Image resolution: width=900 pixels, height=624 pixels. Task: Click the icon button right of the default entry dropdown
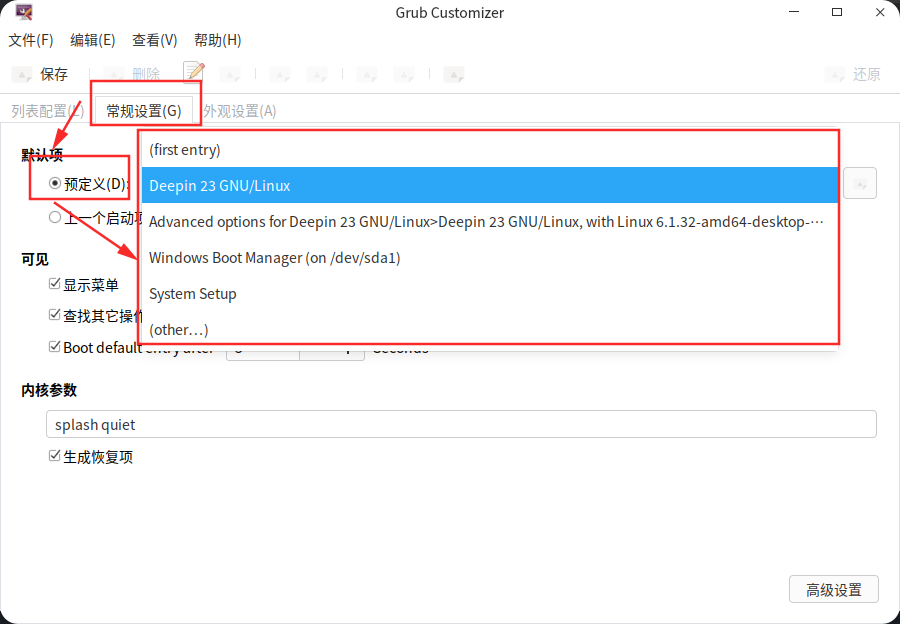click(860, 184)
